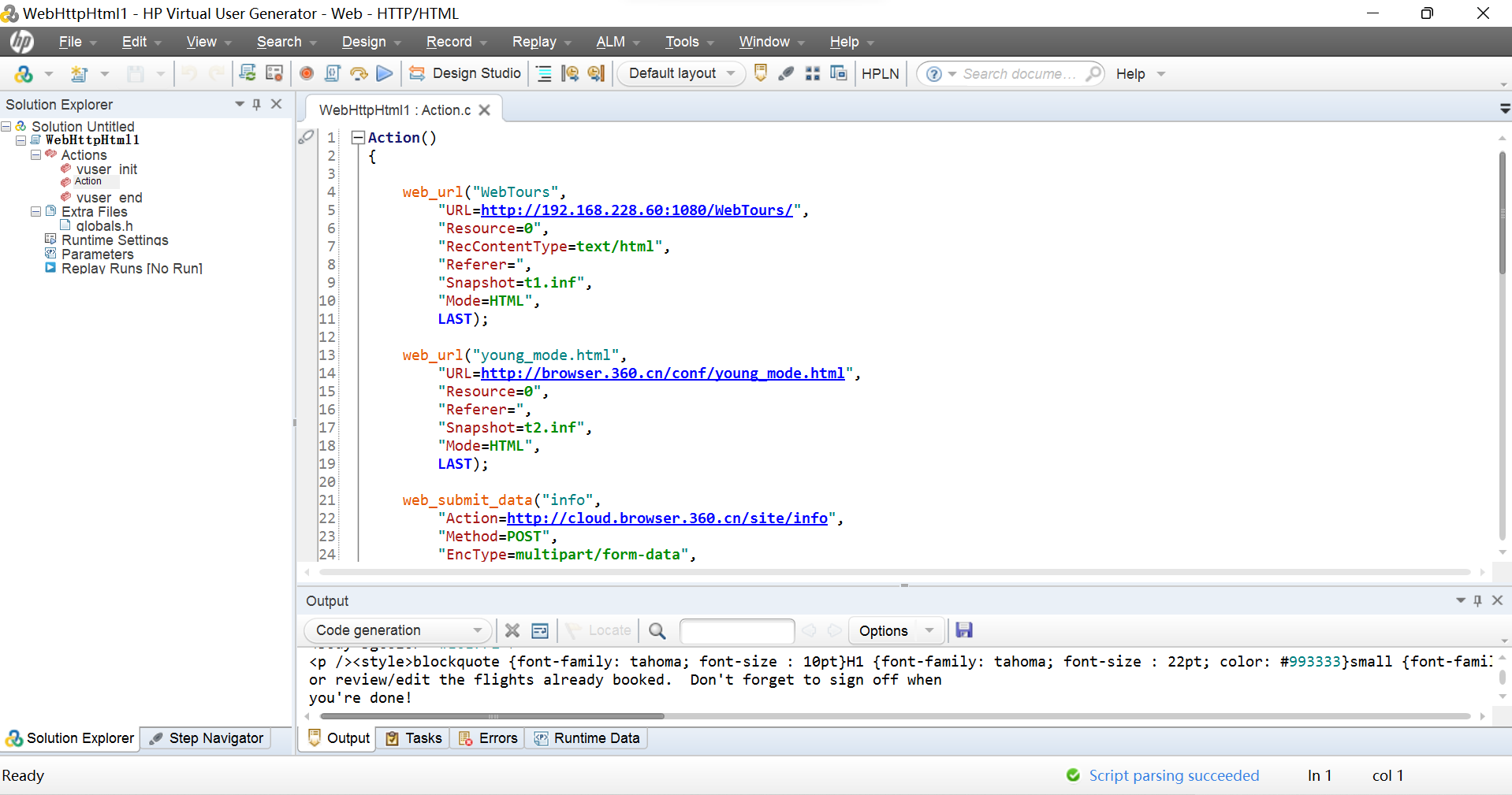Viewport: 1512px width, 795px height.
Task: Close the WebHttpHtml1 : Action.c editor tab
Action: click(485, 110)
